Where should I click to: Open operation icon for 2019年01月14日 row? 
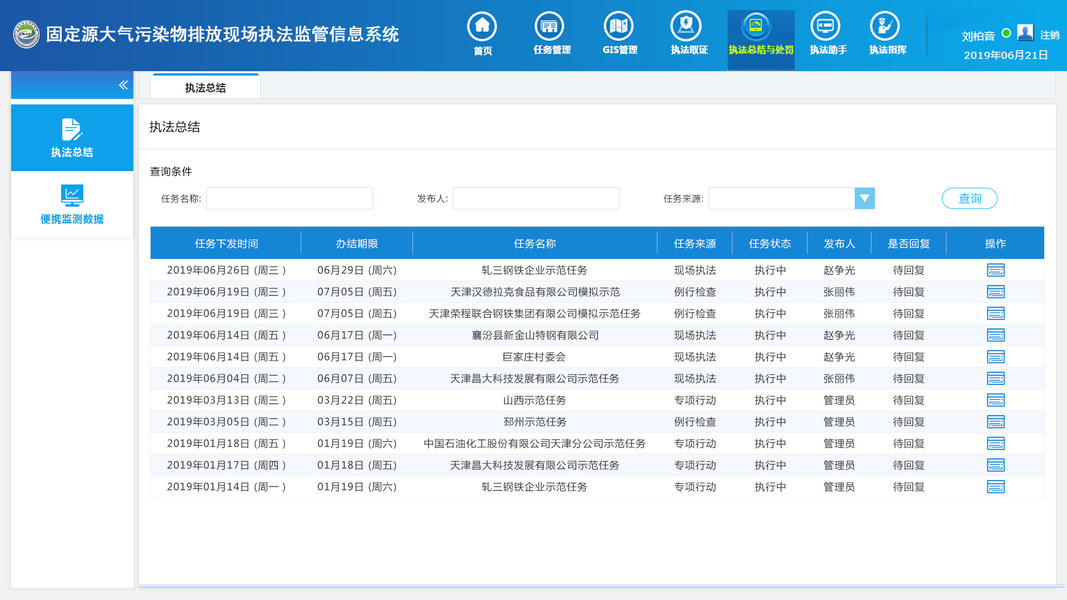coord(996,487)
